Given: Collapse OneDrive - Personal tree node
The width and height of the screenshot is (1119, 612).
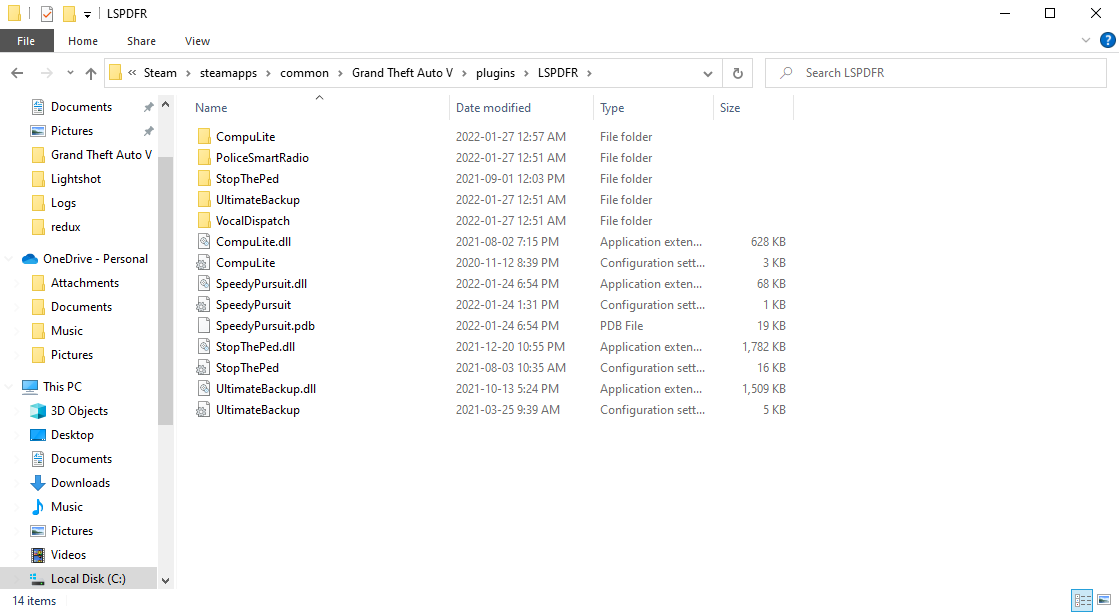Looking at the screenshot, I should 9,259.
